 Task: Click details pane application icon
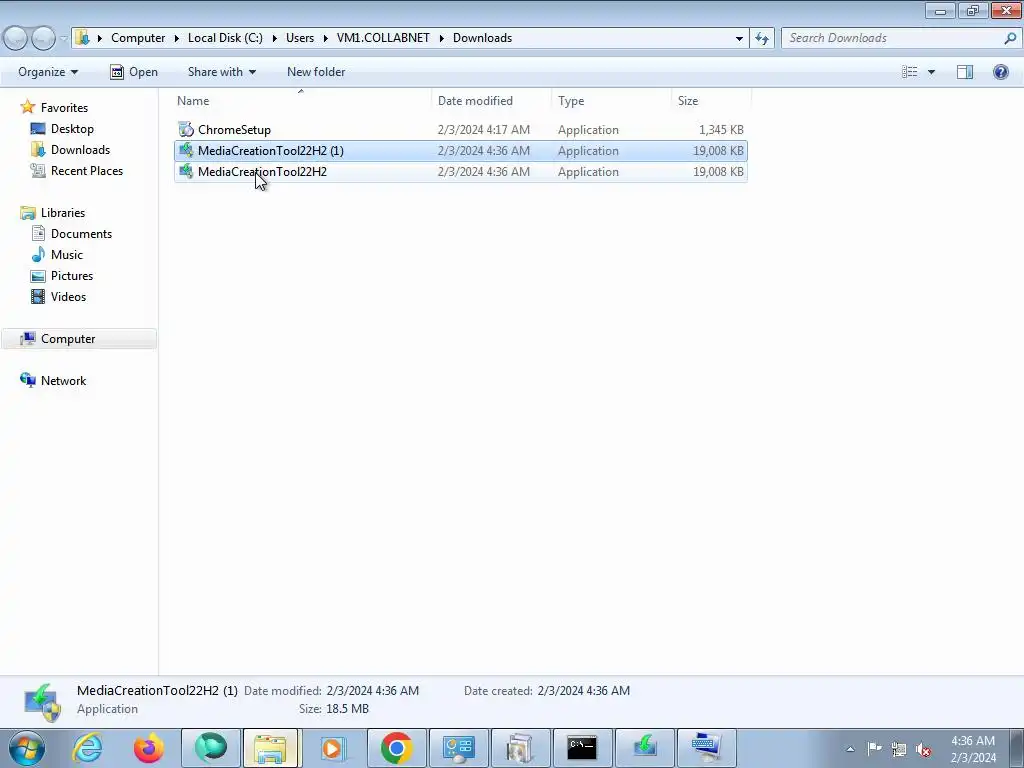pyautogui.click(x=43, y=702)
